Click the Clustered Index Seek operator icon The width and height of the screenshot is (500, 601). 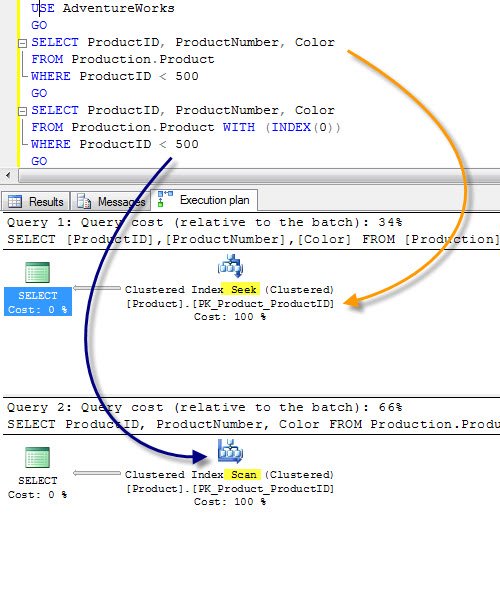(230, 265)
